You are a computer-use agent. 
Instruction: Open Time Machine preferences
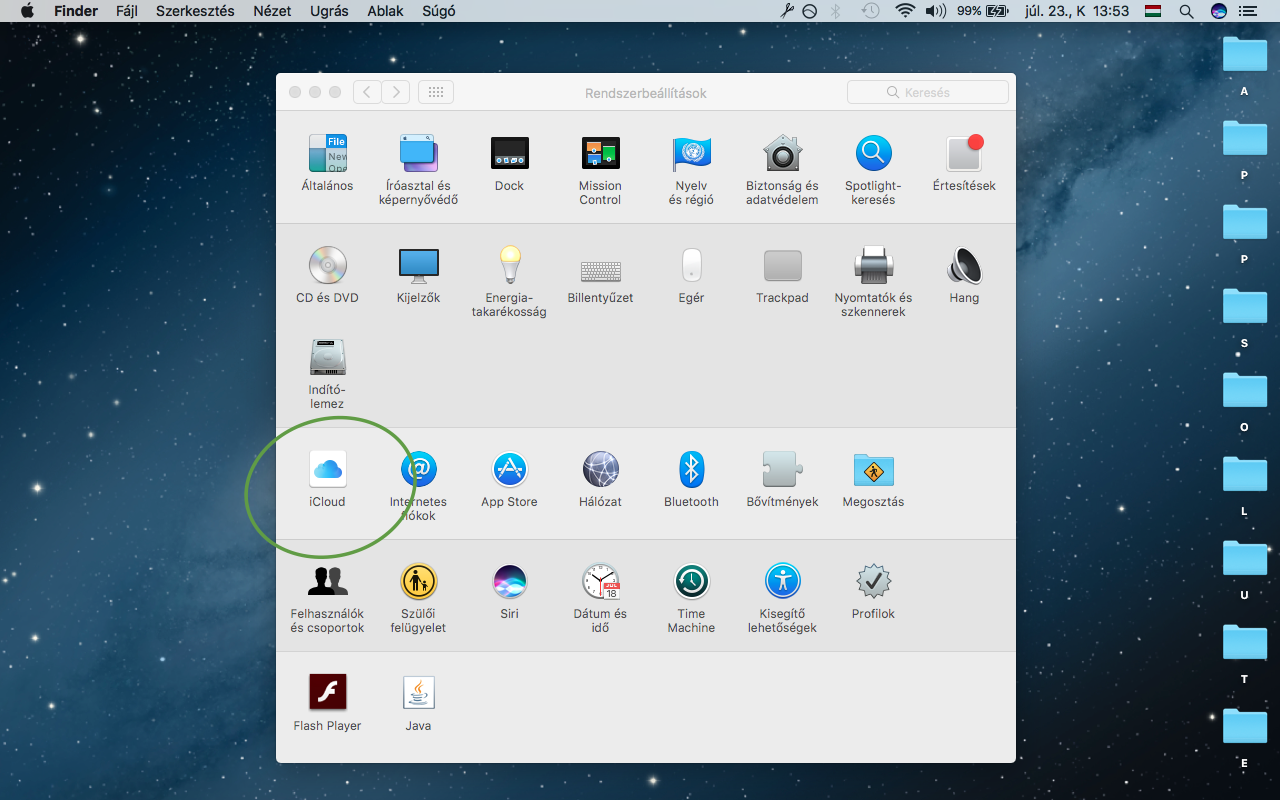(691, 598)
